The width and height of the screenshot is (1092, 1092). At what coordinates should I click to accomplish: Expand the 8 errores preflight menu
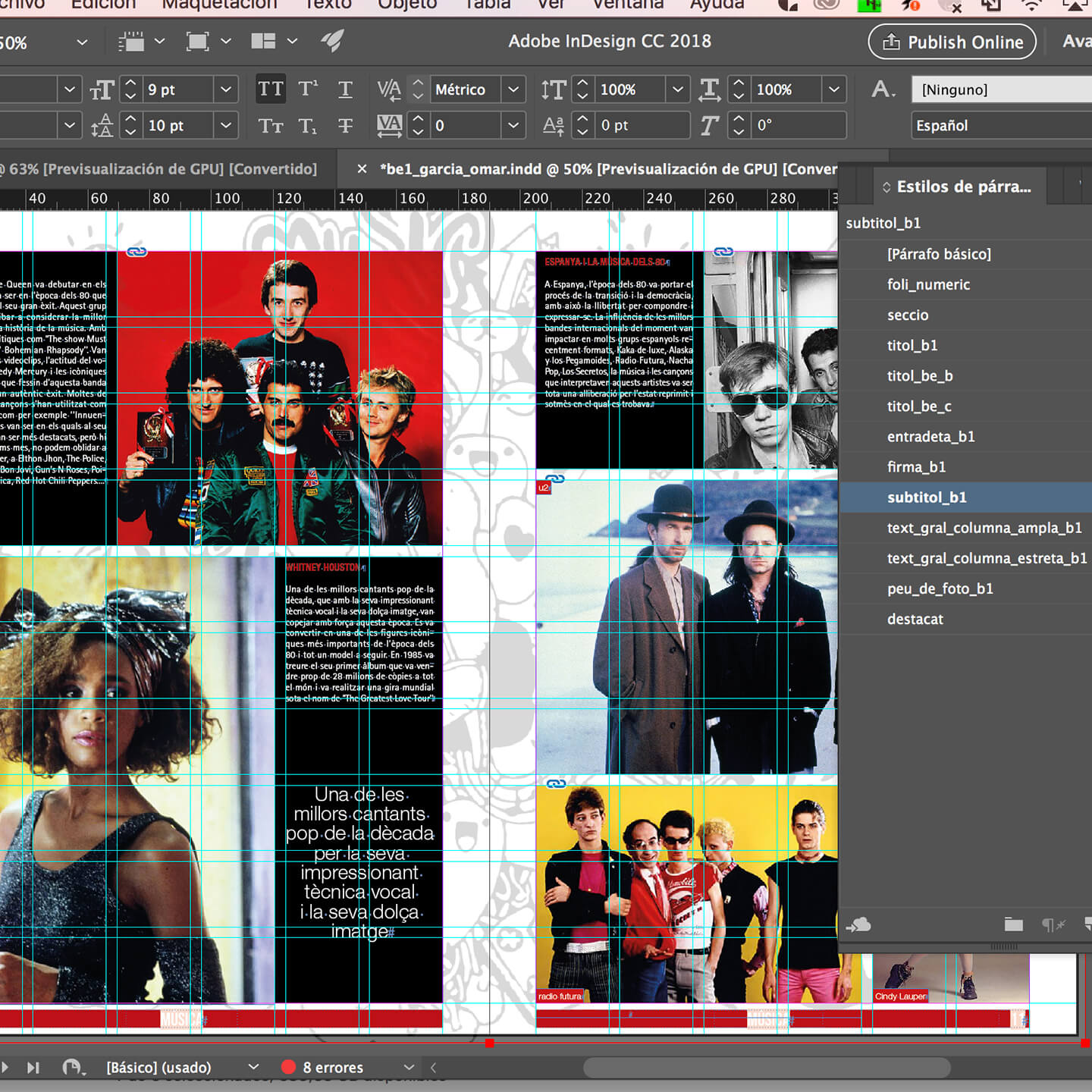[x=409, y=1067]
